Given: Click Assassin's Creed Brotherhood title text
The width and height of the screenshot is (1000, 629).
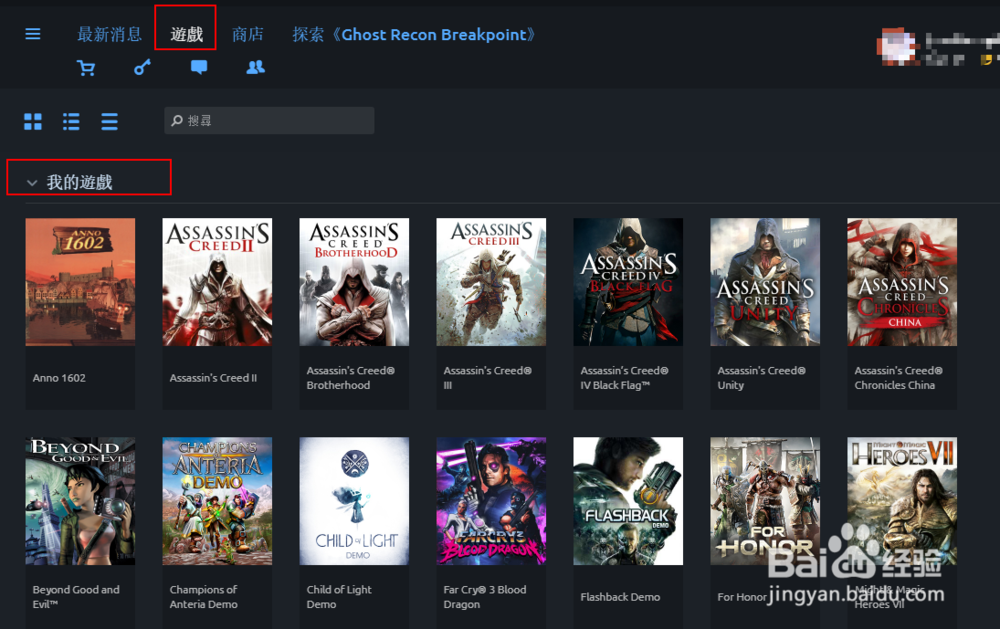Looking at the screenshot, I should tap(350, 378).
